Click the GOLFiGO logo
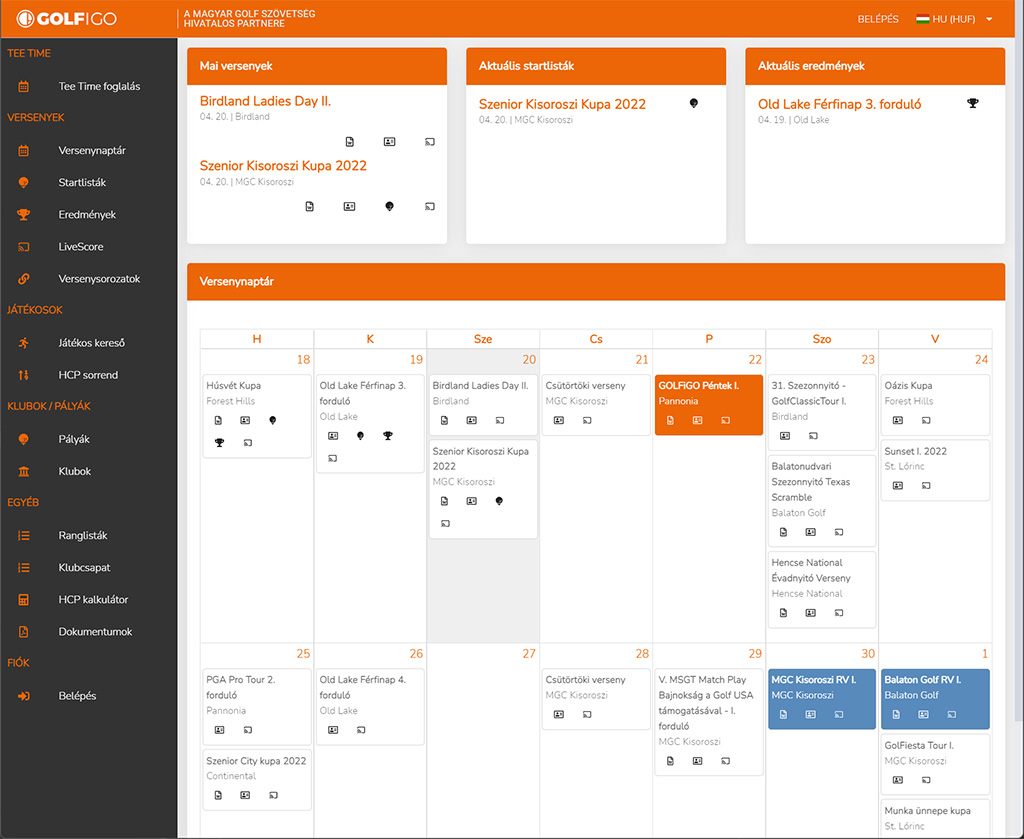 click(67, 18)
